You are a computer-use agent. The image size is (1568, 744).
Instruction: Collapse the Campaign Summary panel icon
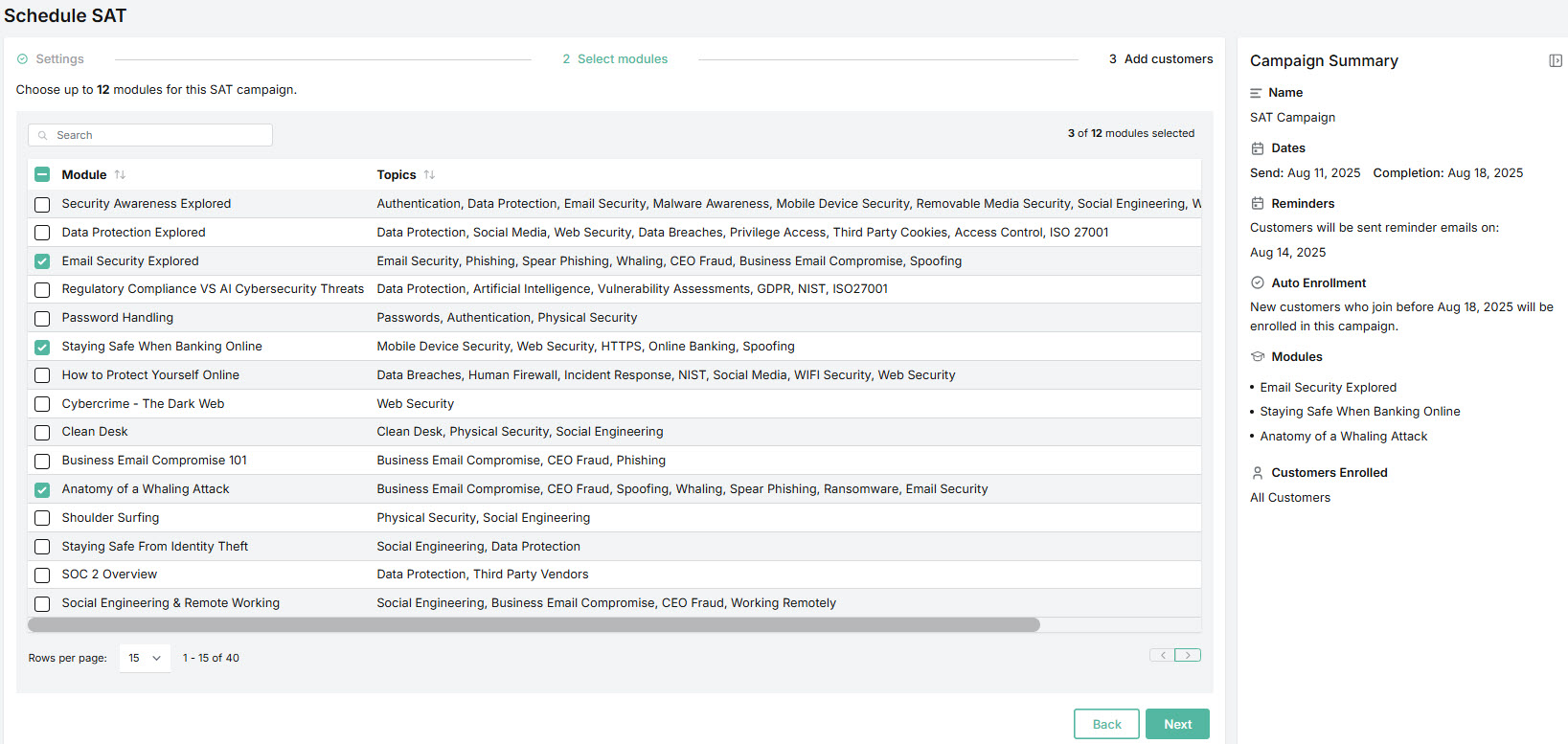click(x=1555, y=60)
